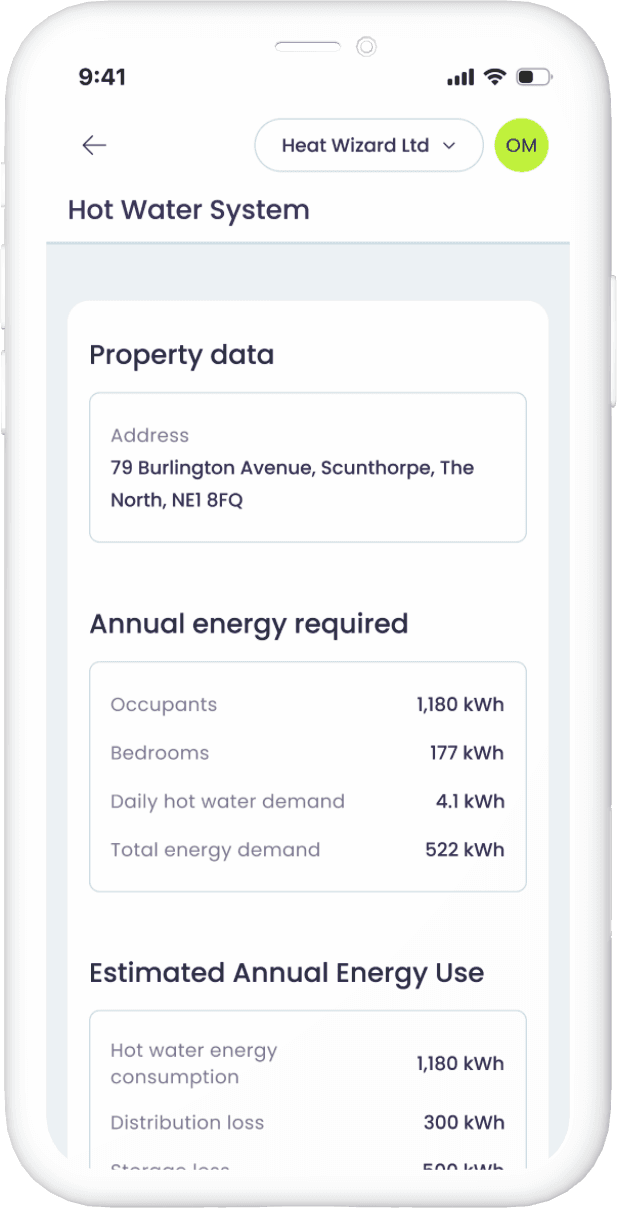
Task: Open the Heat Wizard Ltd company dropdown
Action: point(368,145)
